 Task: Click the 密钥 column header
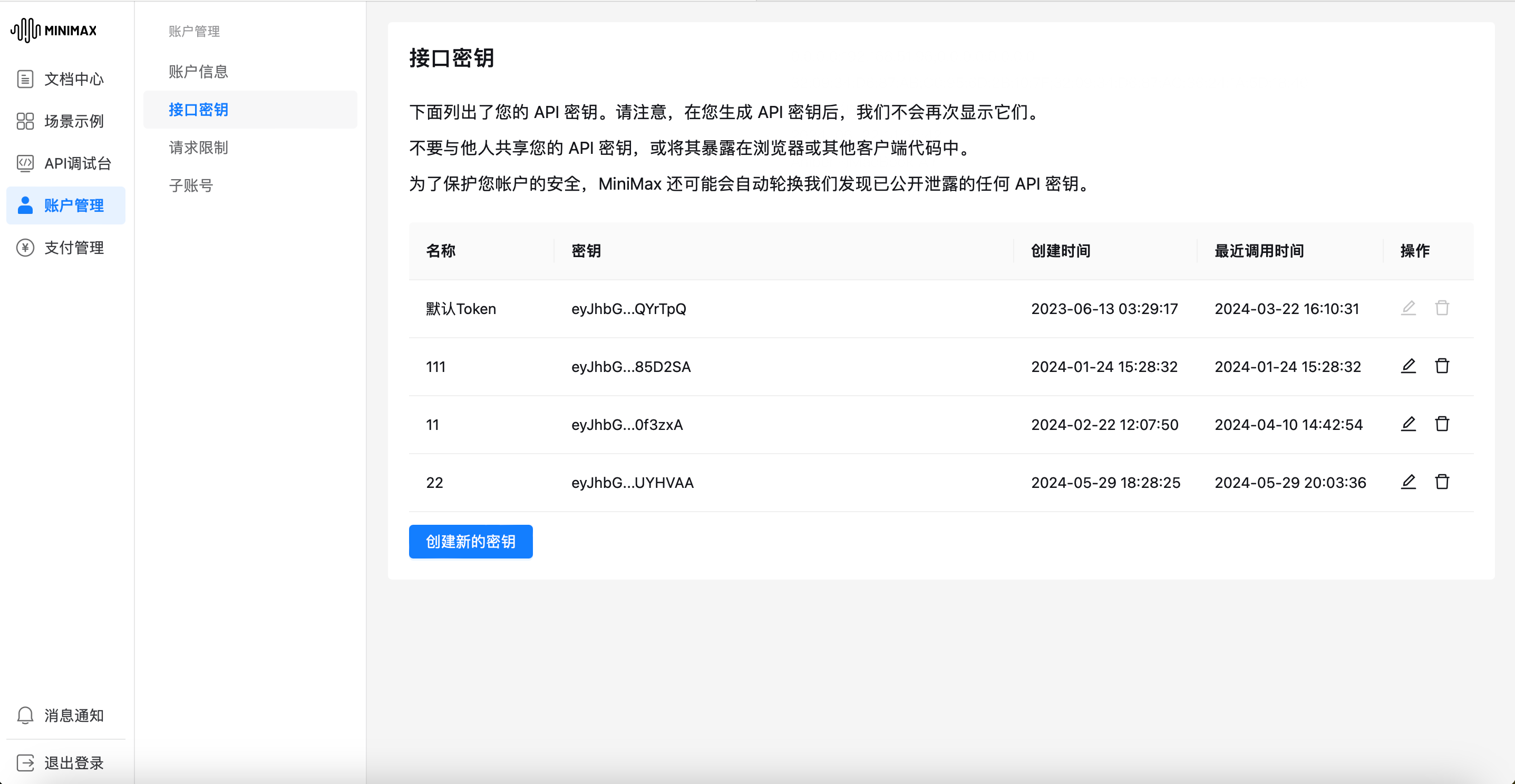[x=586, y=251]
